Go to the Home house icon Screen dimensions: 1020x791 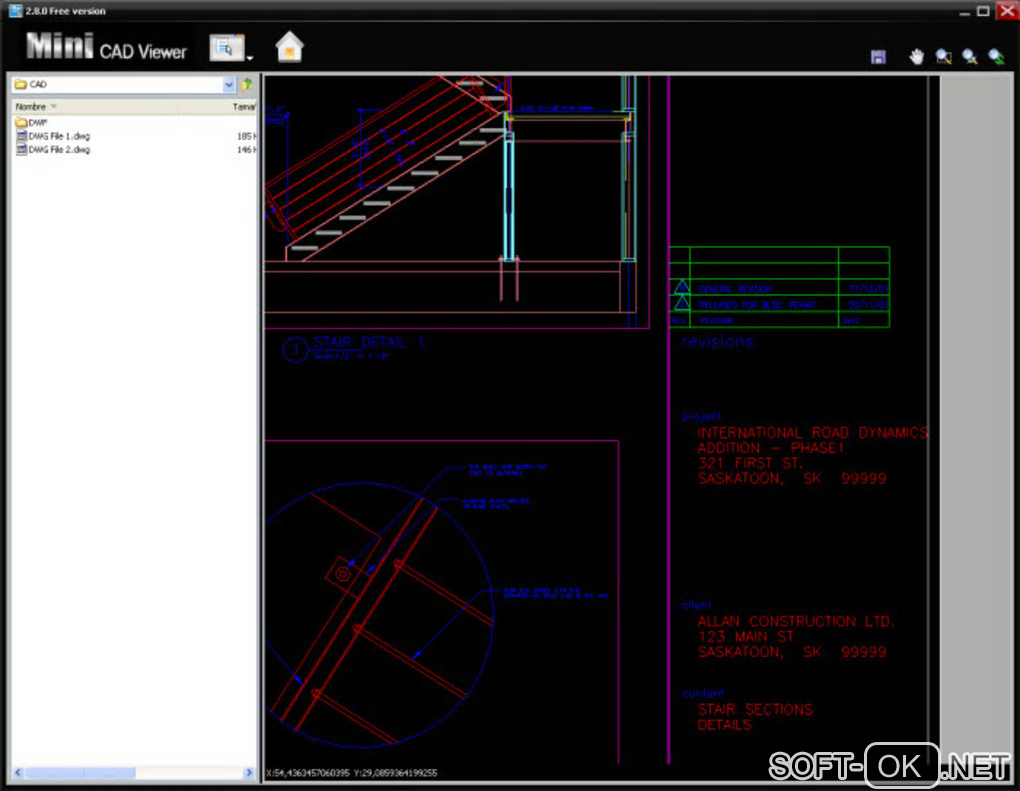pyautogui.click(x=289, y=47)
